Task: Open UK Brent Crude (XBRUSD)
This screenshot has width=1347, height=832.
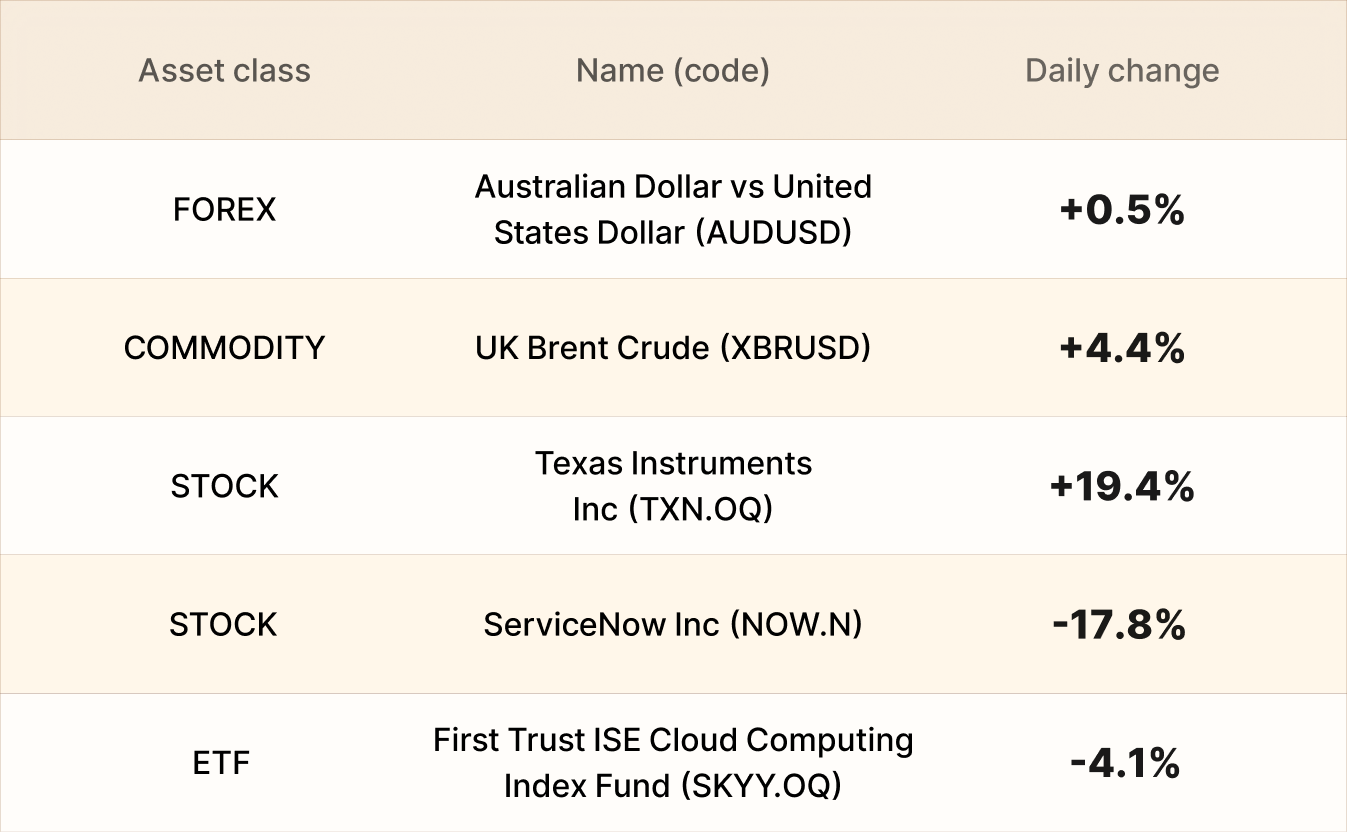Action: click(673, 348)
